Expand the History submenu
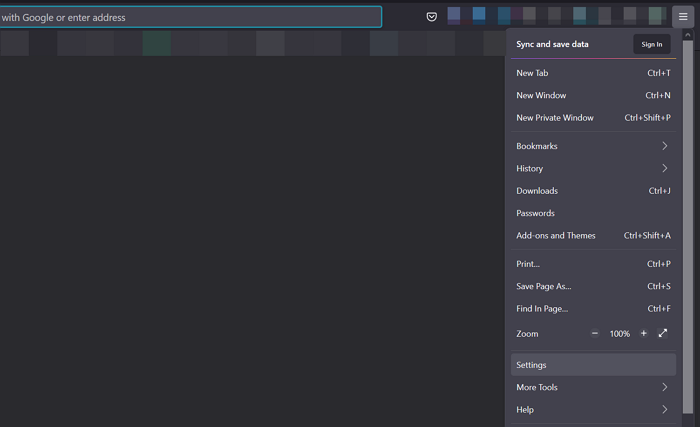 point(593,168)
